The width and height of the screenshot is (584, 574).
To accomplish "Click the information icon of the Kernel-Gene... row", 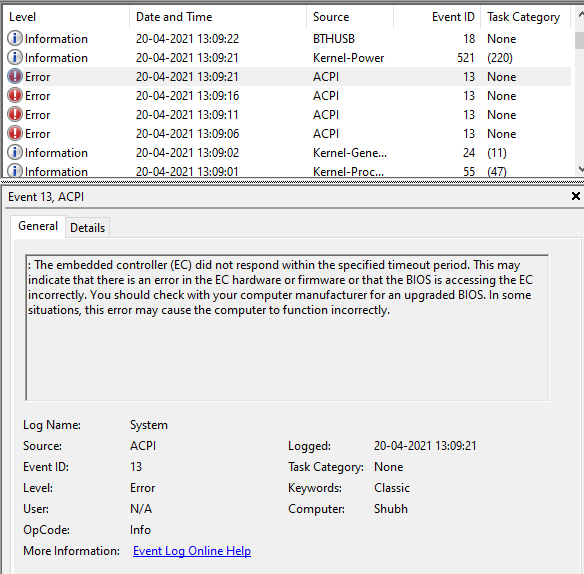I will (15, 152).
